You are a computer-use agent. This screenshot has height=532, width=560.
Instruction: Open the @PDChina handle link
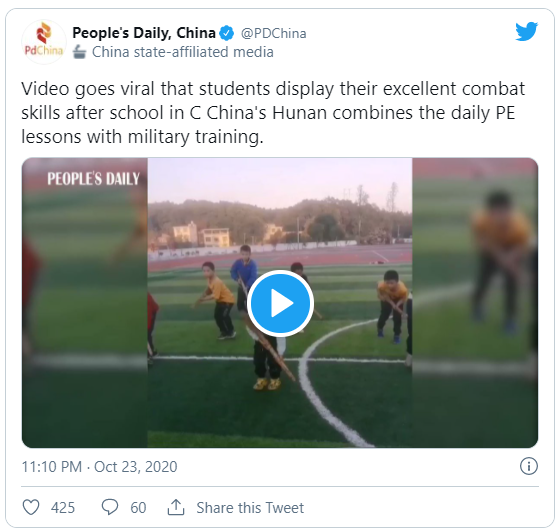(274, 33)
